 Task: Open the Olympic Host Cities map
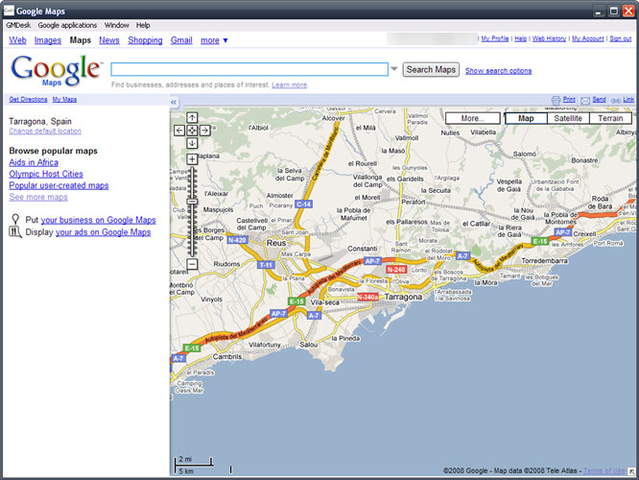[x=46, y=174]
